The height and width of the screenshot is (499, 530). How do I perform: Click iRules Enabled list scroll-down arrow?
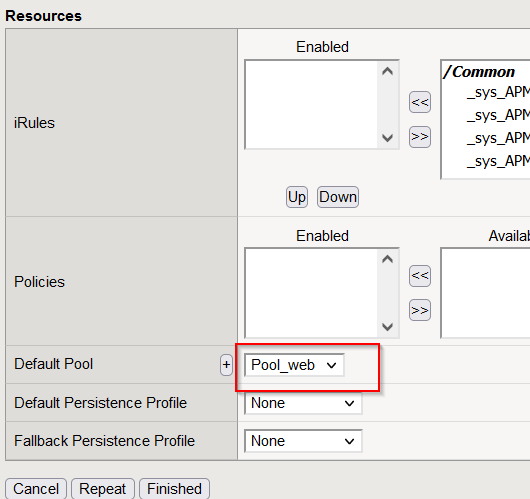[387, 138]
